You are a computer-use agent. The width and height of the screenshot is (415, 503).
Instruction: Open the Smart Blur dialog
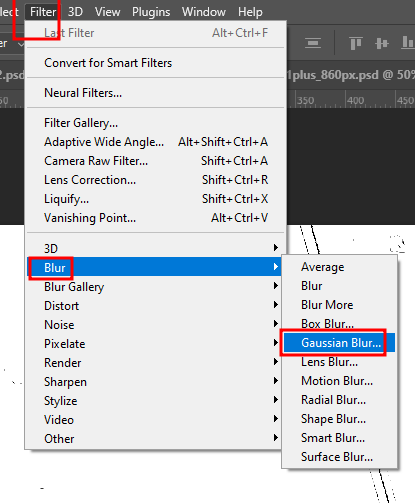339,438
